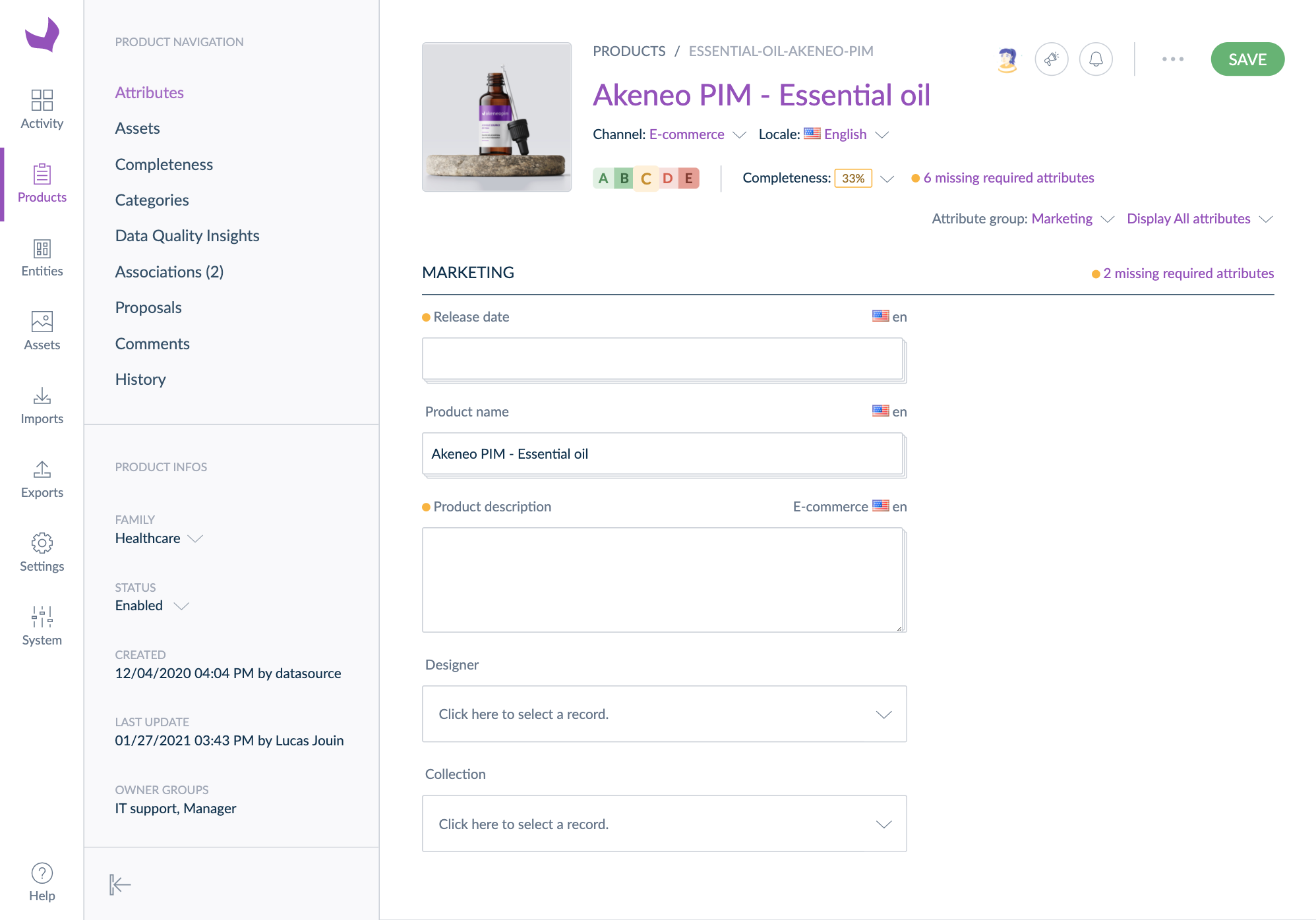
Task: Open the Entities section icon
Action: 42,248
